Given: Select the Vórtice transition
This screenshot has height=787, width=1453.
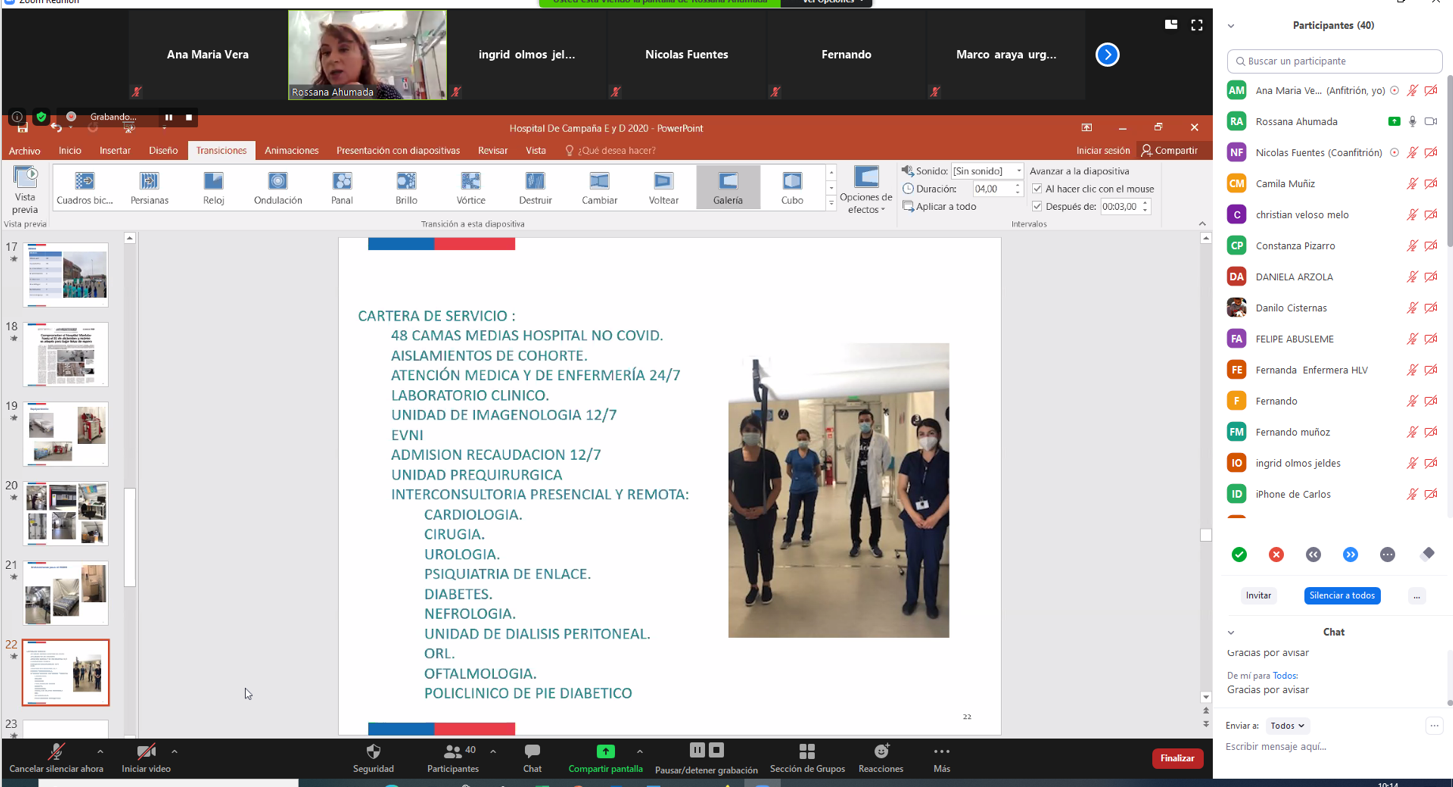Looking at the screenshot, I should click(471, 187).
